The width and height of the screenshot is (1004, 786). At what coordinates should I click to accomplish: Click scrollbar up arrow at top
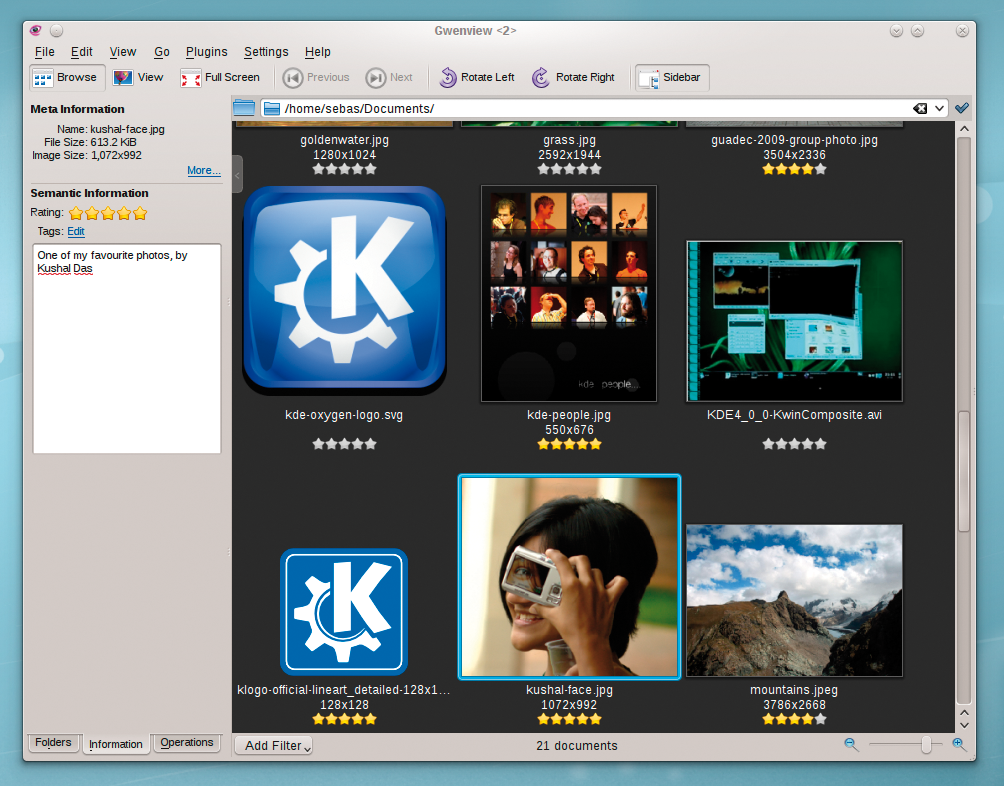[964, 129]
